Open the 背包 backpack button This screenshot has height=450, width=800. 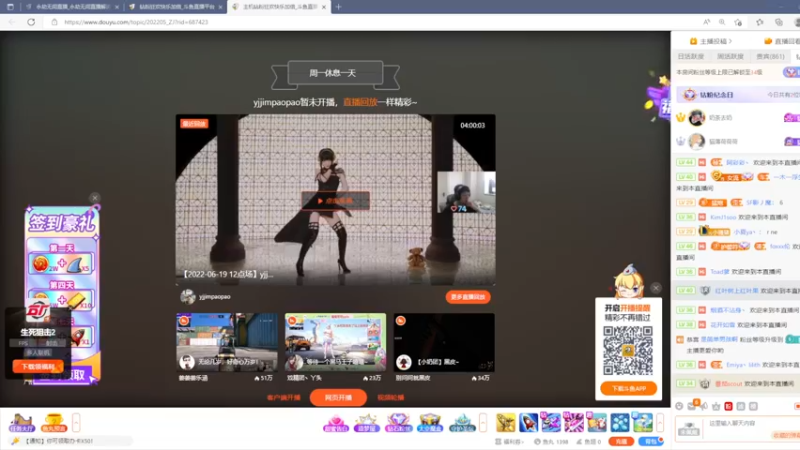click(x=651, y=441)
